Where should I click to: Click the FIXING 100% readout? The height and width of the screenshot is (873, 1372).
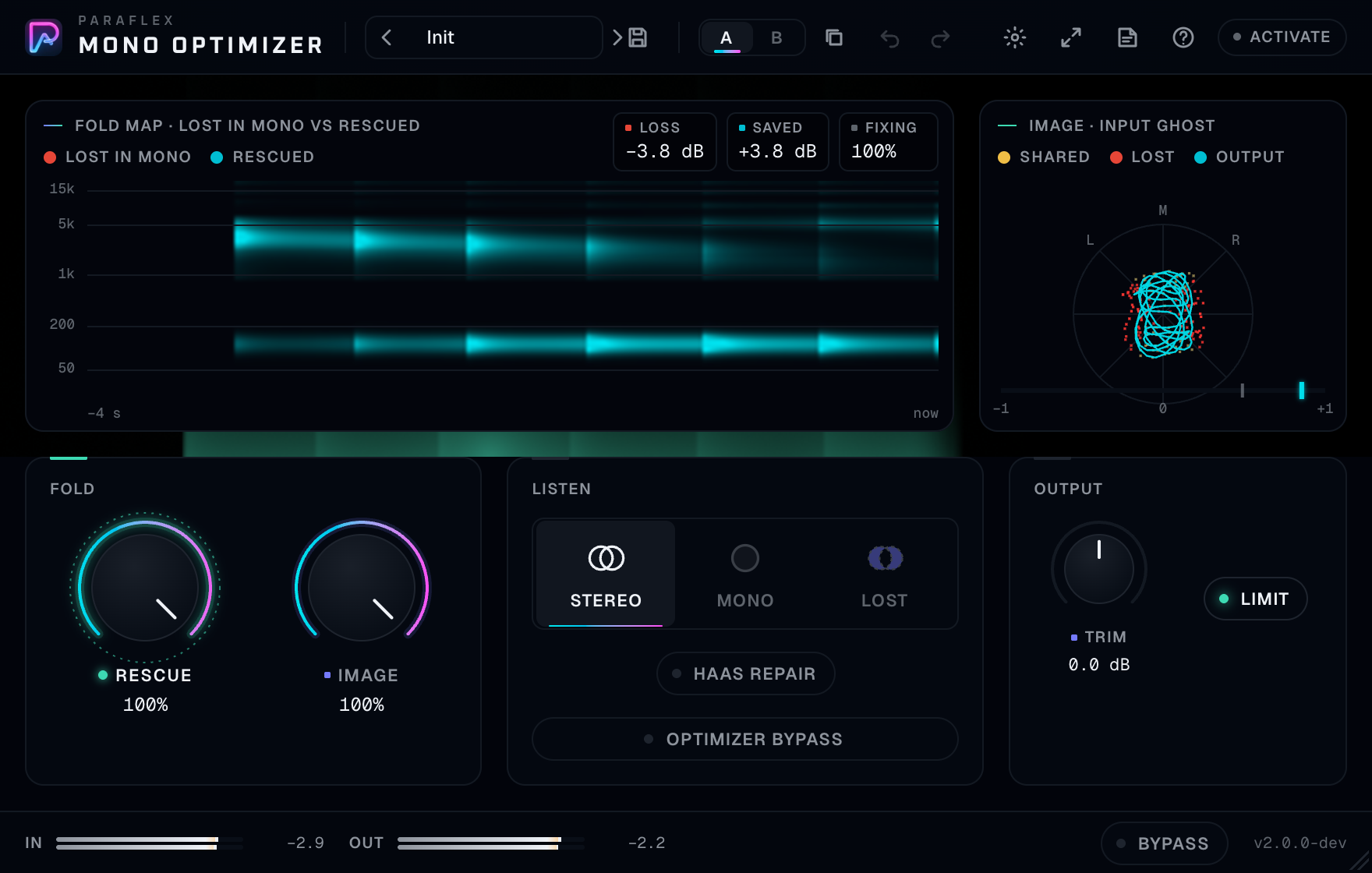point(888,142)
